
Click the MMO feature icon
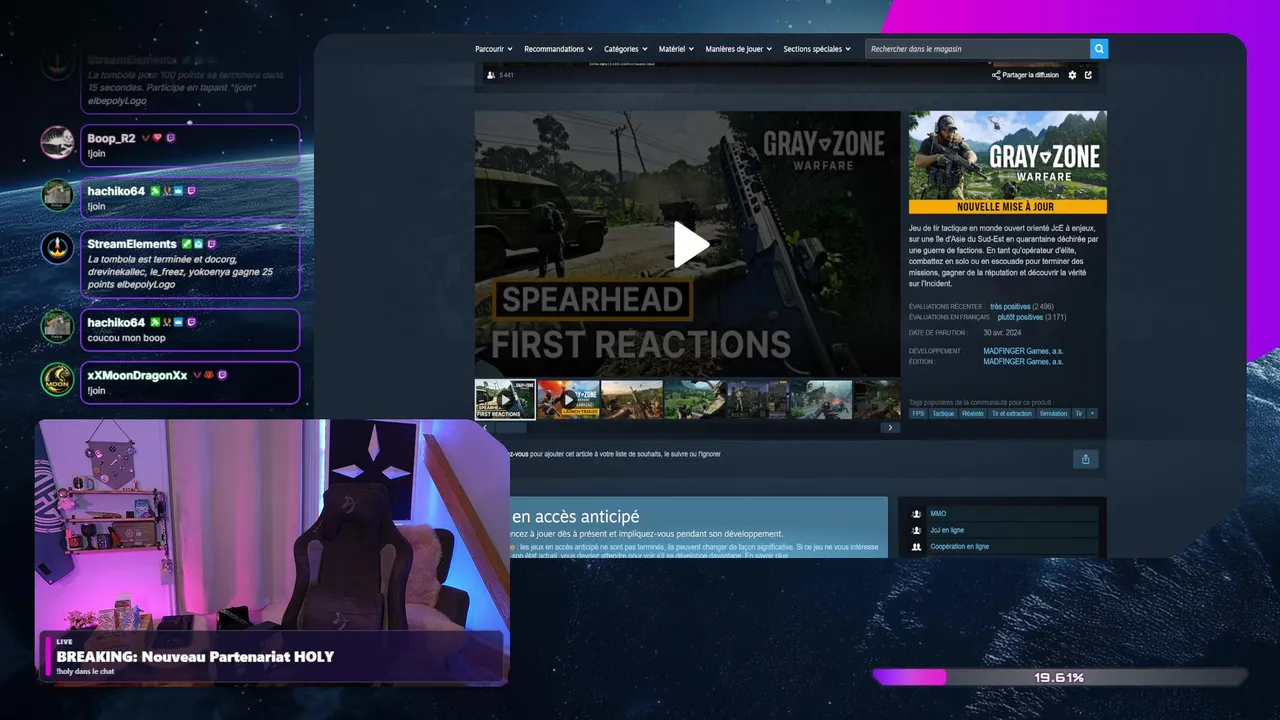pos(917,514)
